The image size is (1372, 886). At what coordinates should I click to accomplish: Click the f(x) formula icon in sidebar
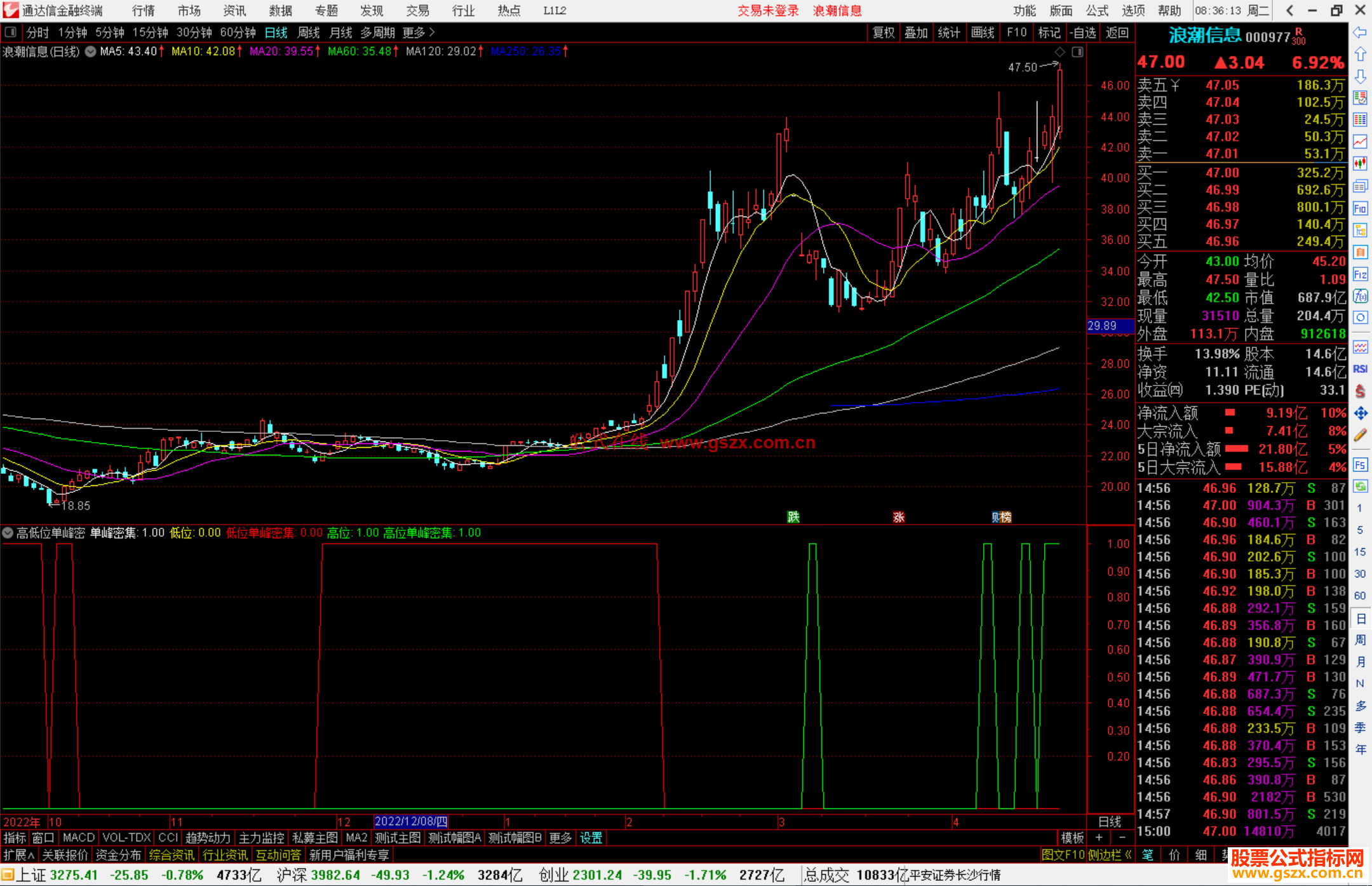tap(1360, 296)
